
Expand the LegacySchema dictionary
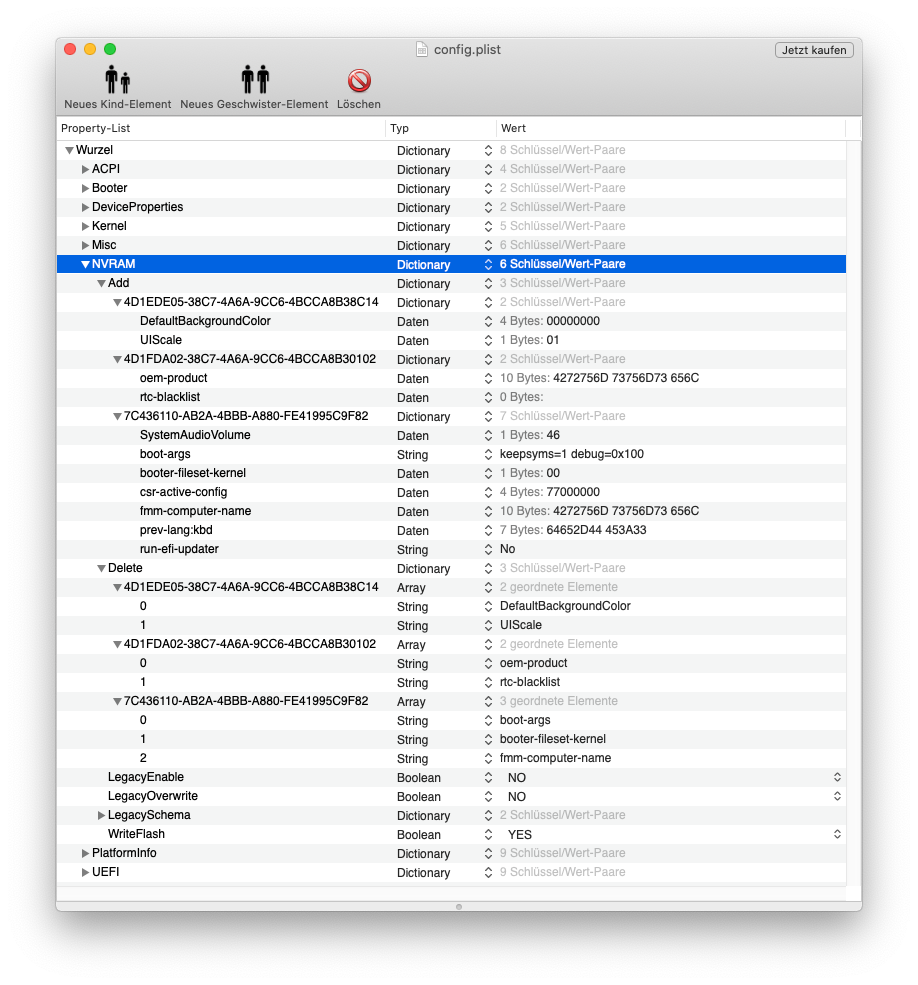pos(101,815)
